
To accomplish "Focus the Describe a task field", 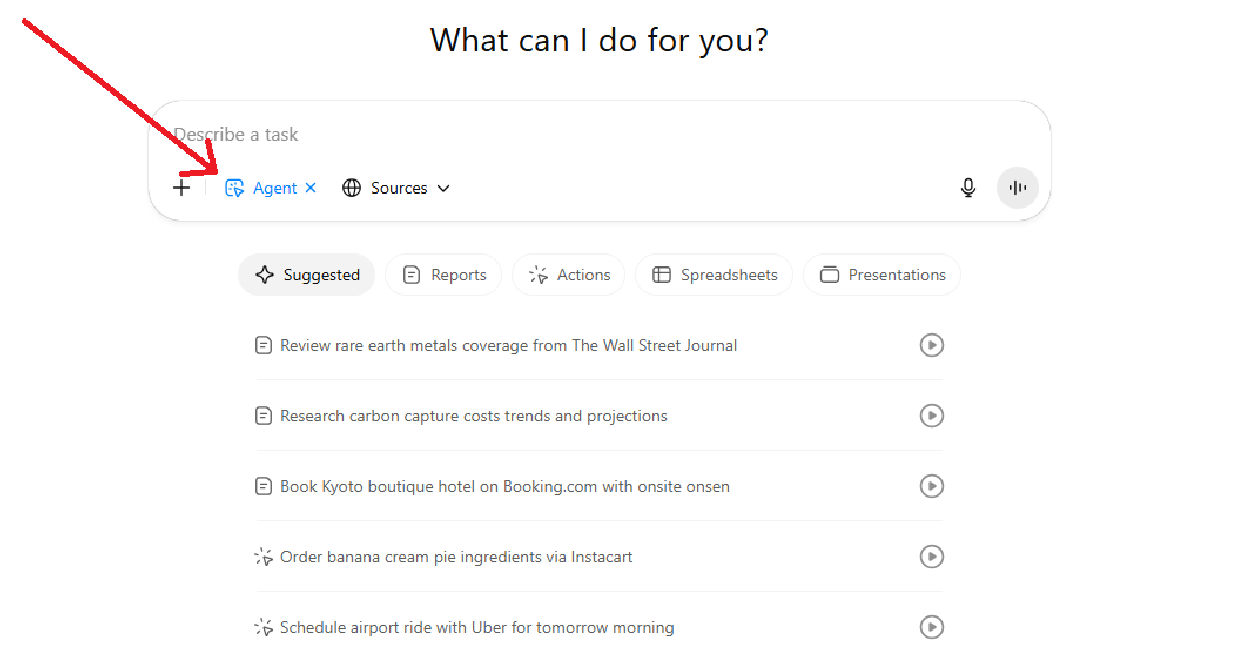I will coord(600,135).
